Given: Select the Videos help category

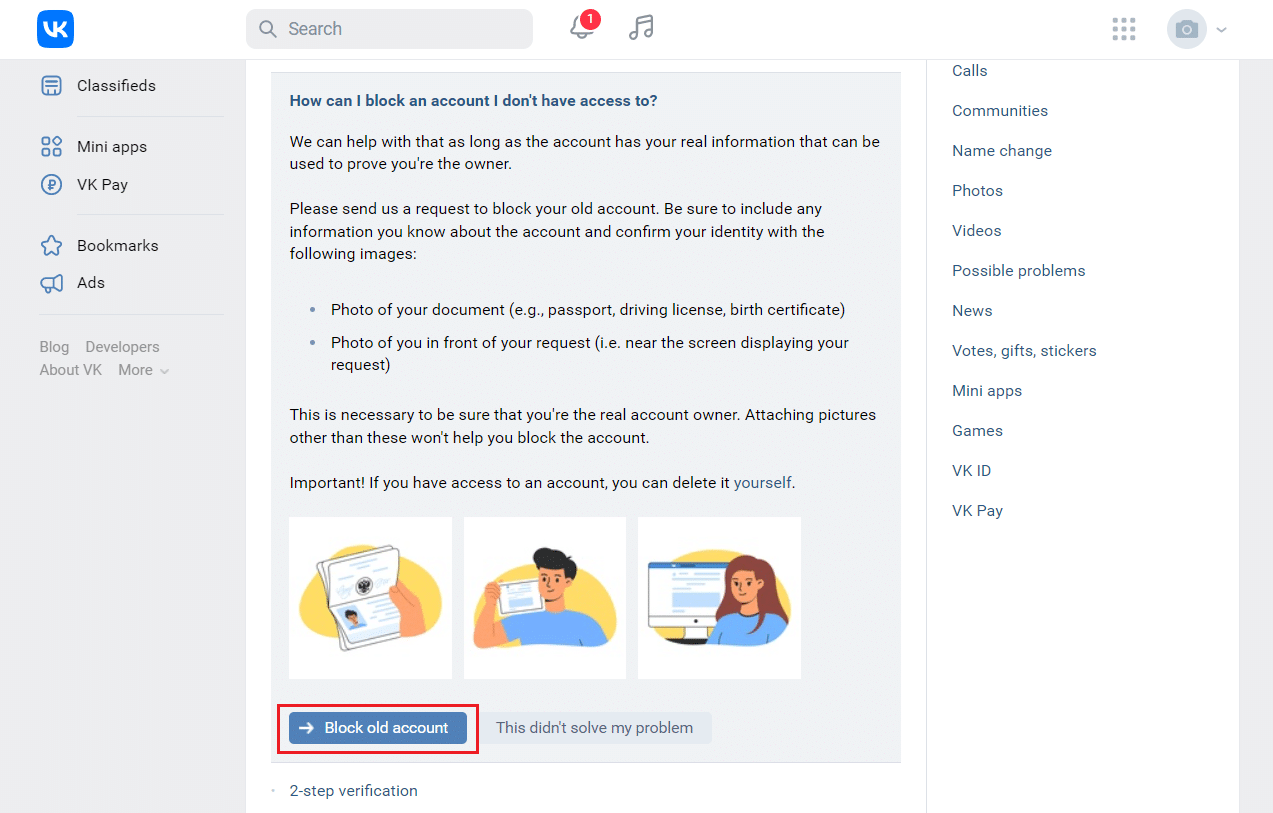Looking at the screenshot, I should pyautogui.click(x=976, y=231).
